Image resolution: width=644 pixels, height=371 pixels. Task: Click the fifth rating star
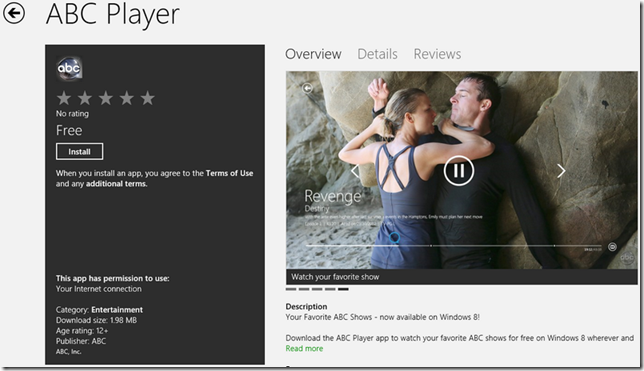147,98
